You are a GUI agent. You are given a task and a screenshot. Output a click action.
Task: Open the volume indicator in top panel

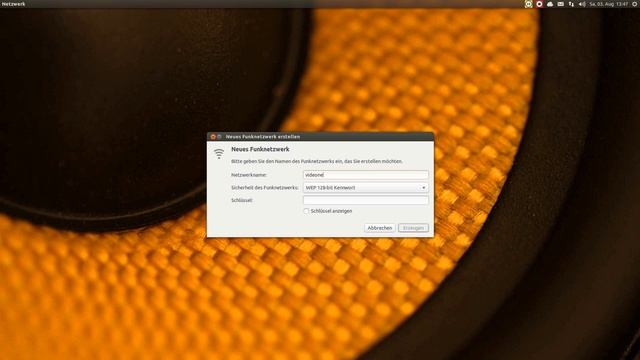click(582, 4)
